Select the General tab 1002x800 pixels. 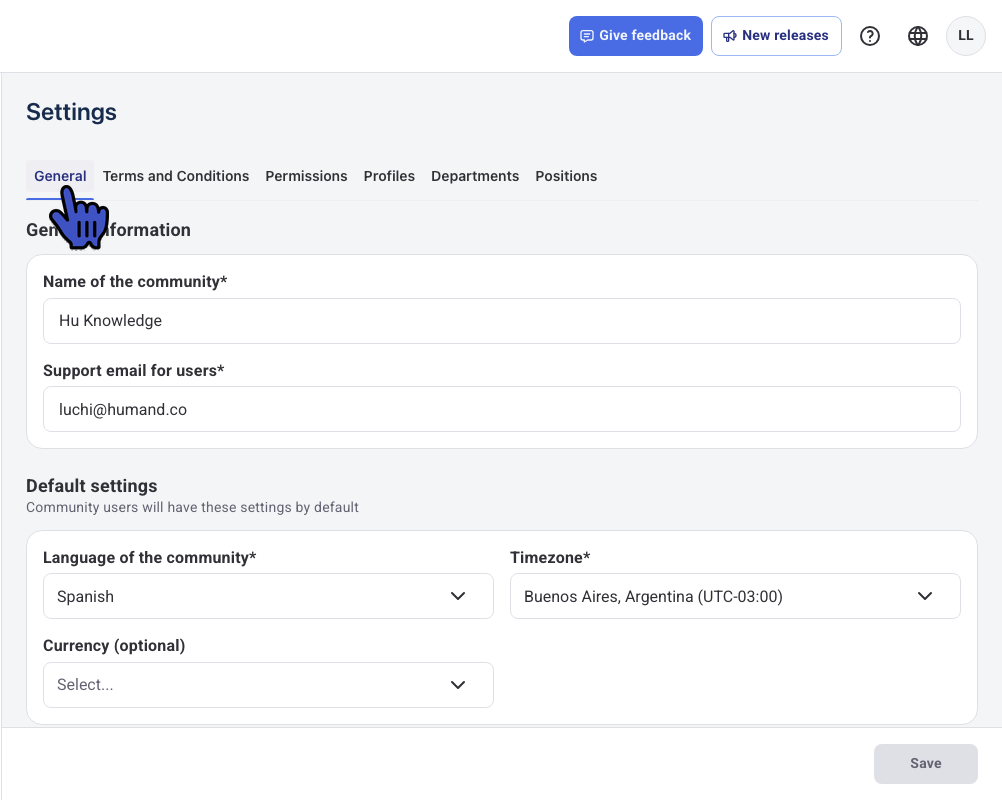point(60,176)
